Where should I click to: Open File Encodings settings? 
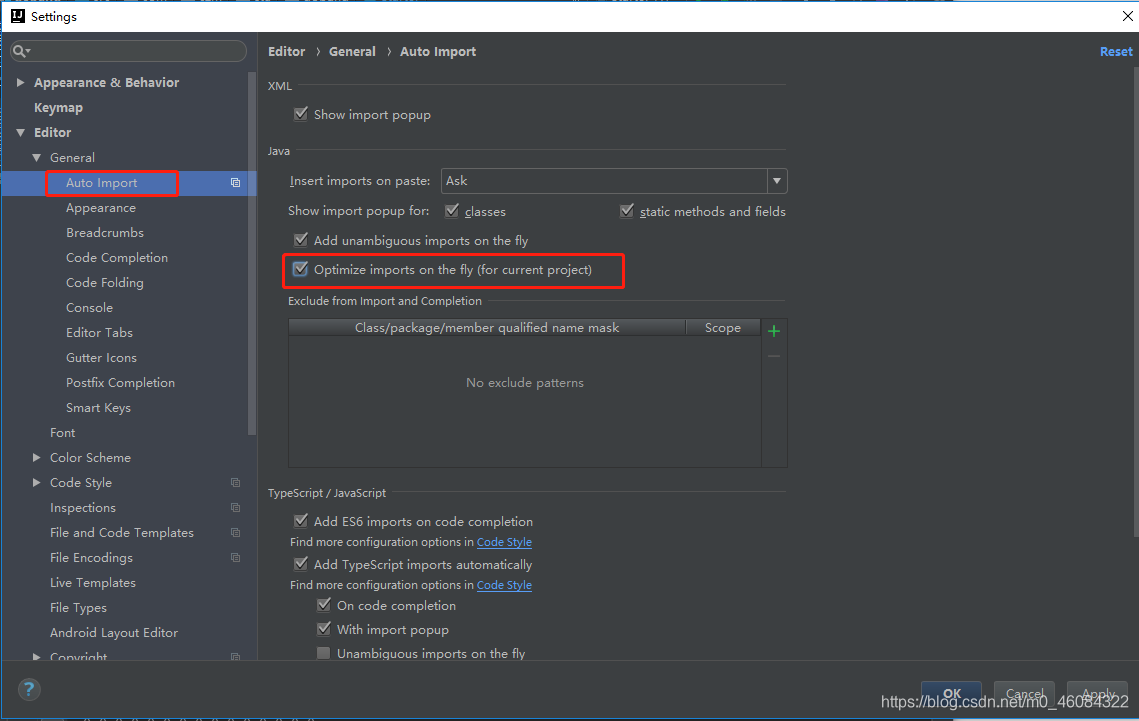tap(92, 558)
